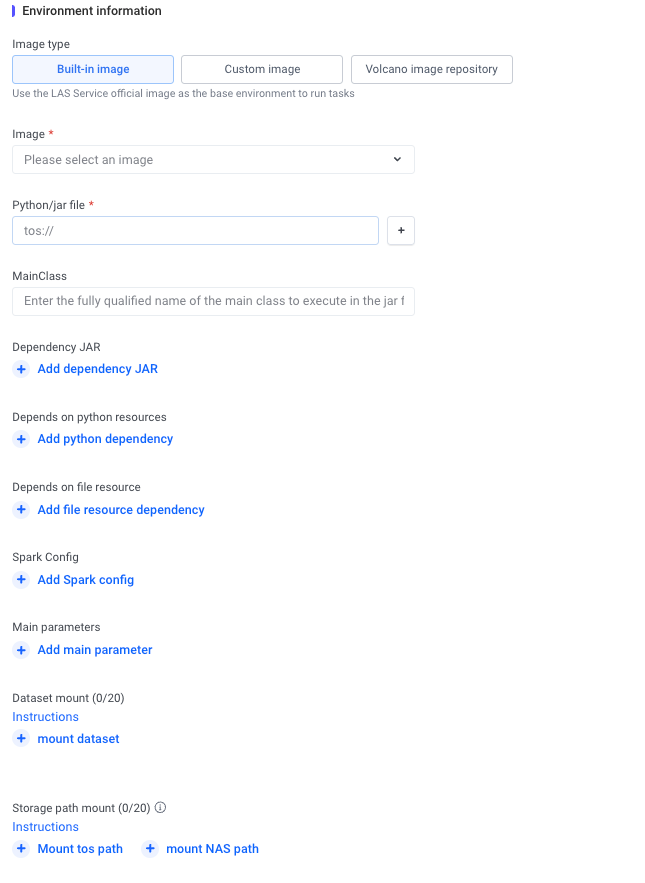Open the Image selection dropdown
645x883 pixels.
(200, 160)
